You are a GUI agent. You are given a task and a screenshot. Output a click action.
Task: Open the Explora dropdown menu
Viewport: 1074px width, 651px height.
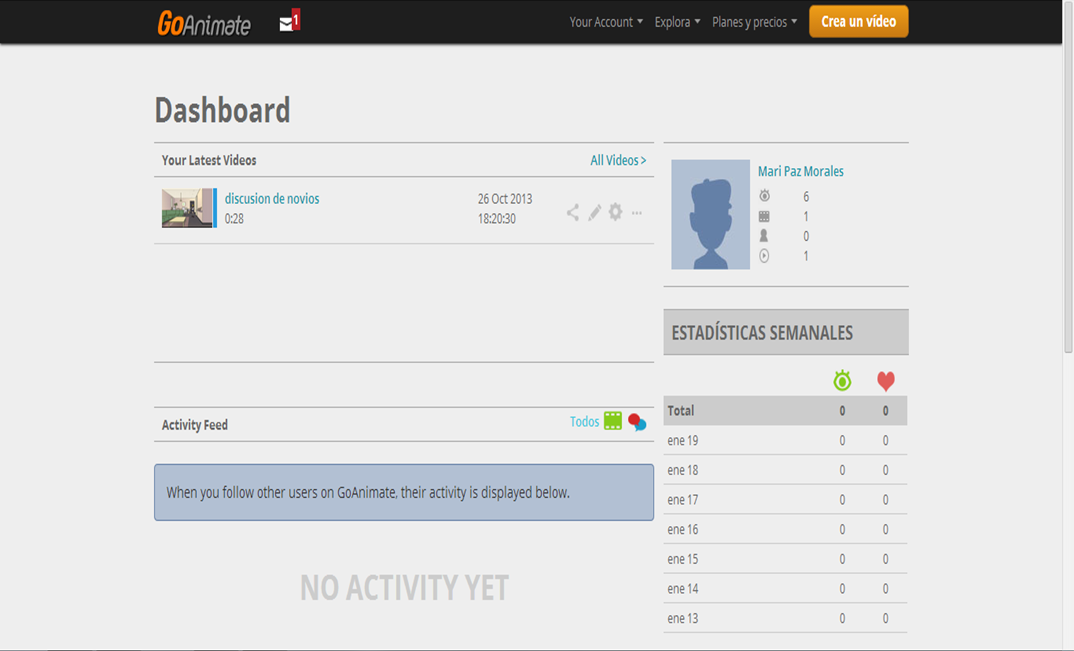click(x=677, y=22)
